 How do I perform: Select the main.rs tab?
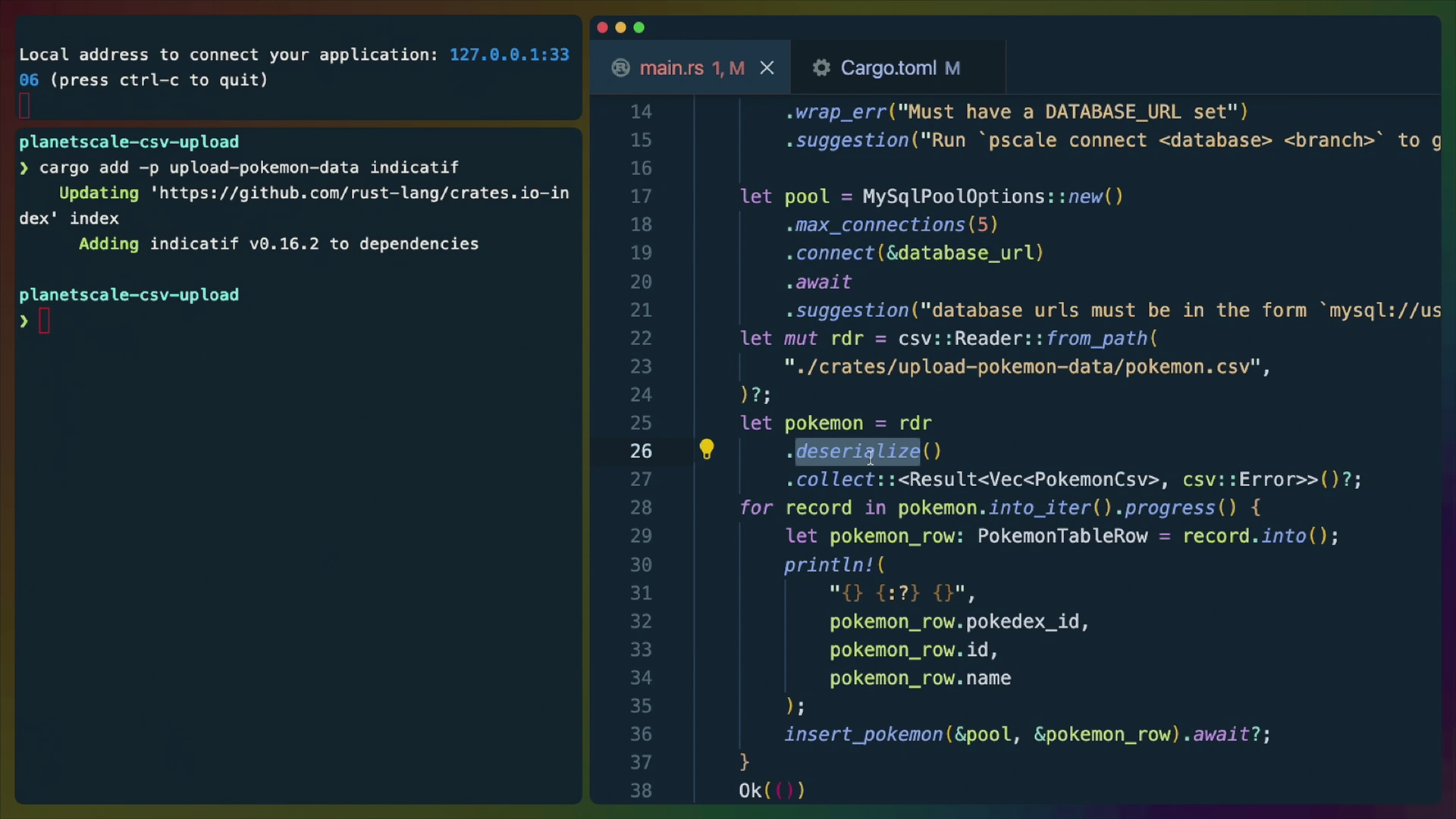click(x=675, y=67)
